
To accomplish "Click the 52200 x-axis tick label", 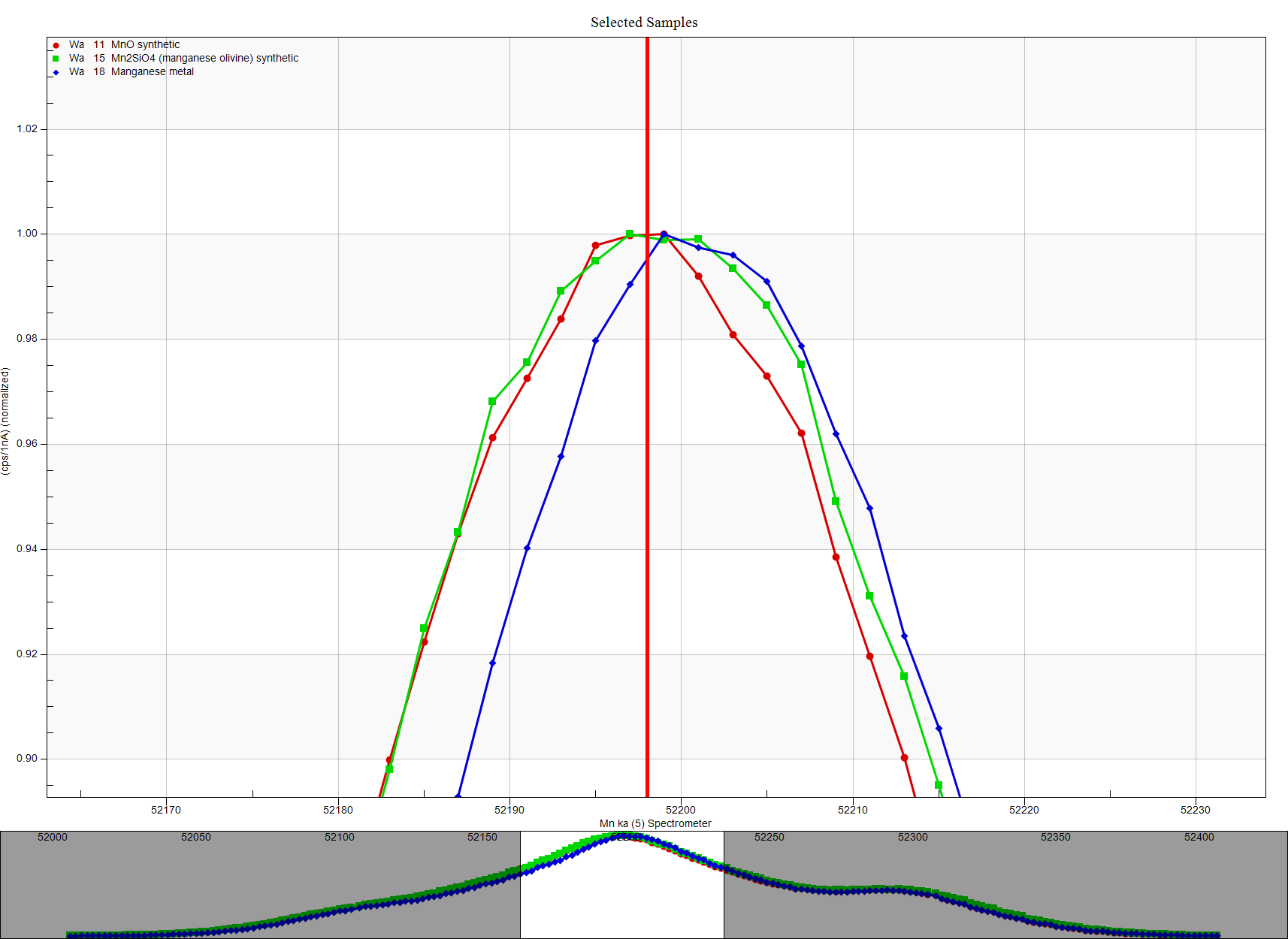I will [681, 810].
